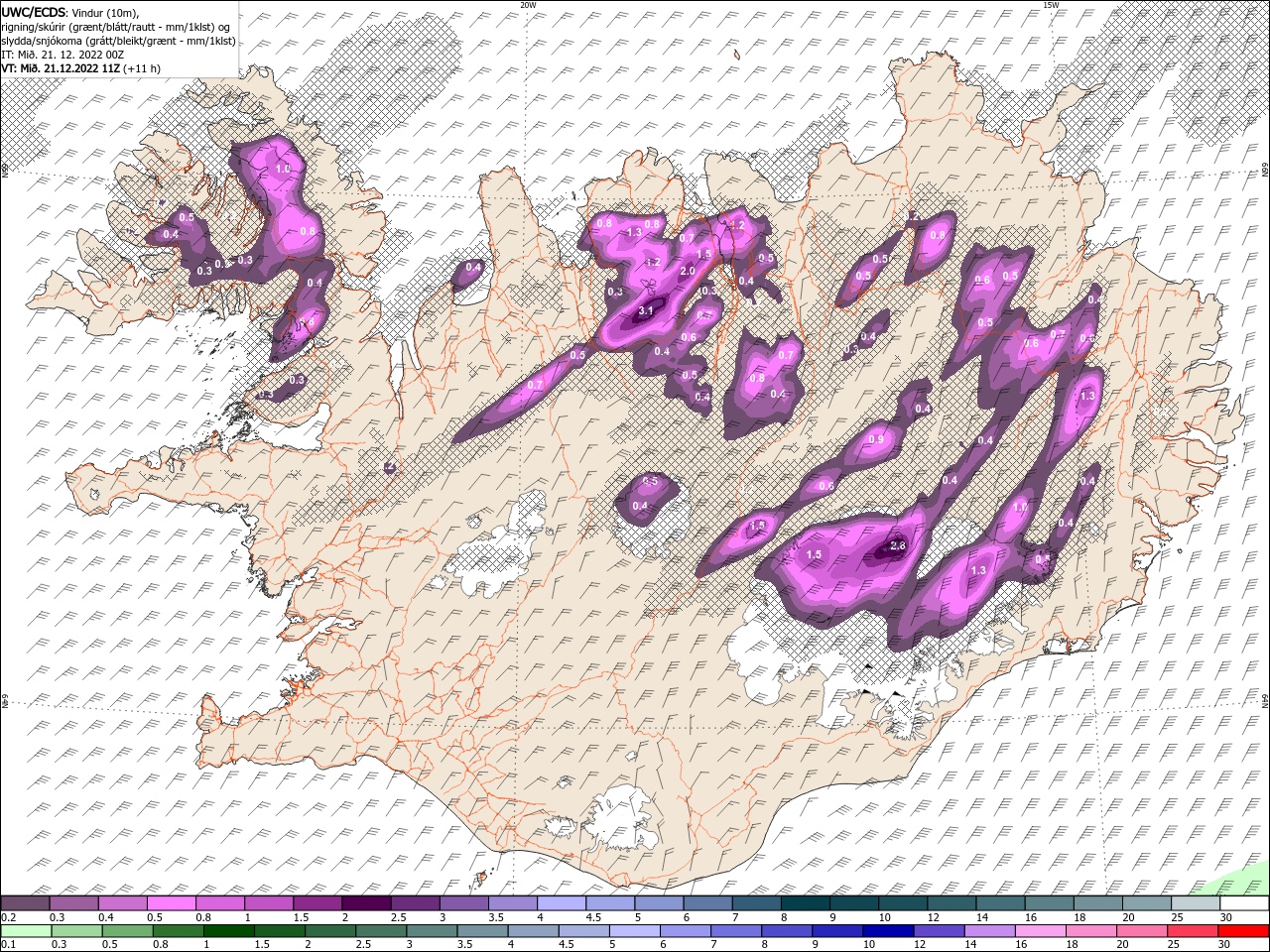Screen dimensions: 1270x952
Task: Click the white 30+ swatch in snow legend
Action: (x=1243, y=902)
